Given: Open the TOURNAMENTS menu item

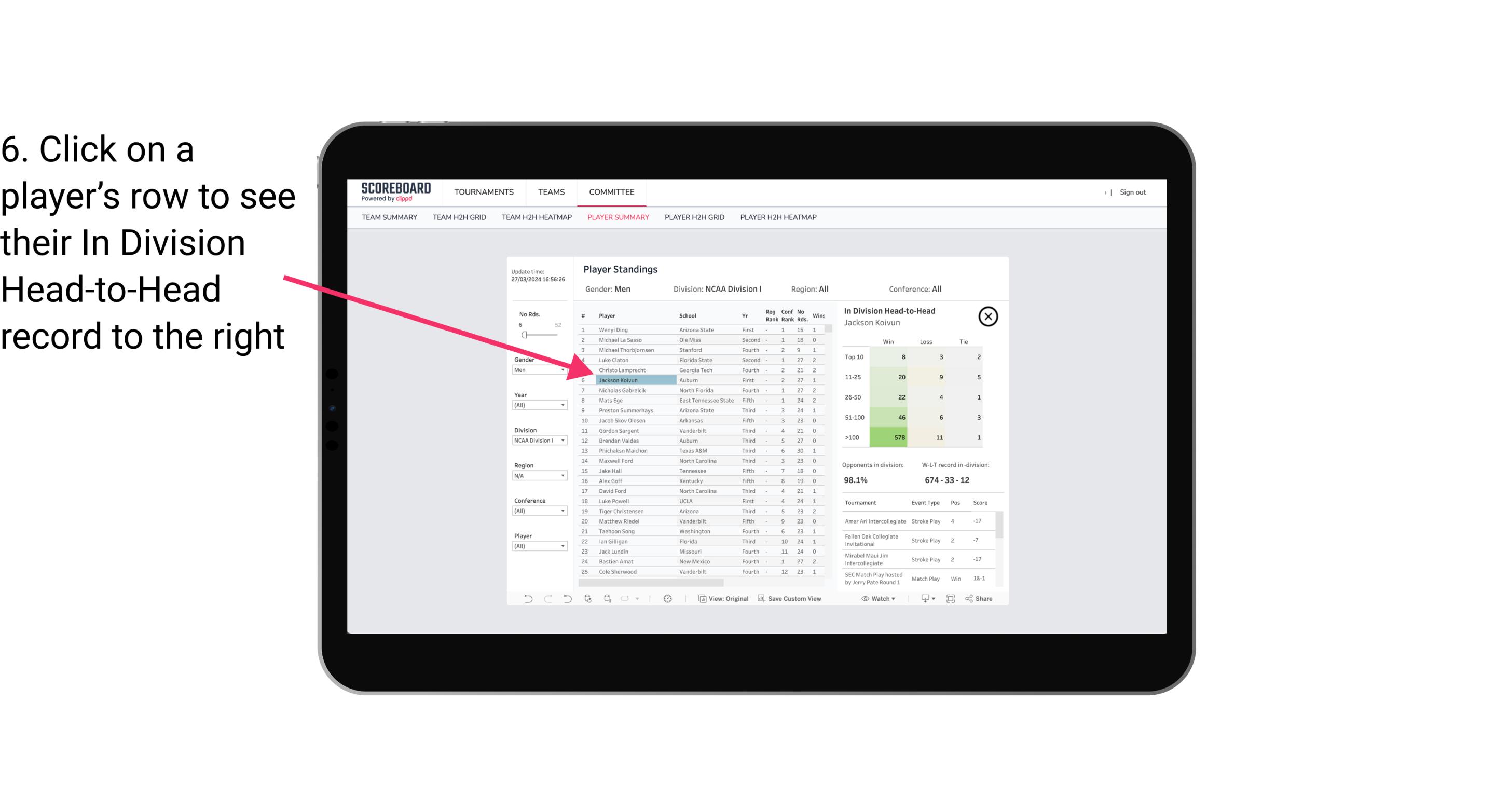Looking at the screenshot, I should (x=483, y=192).
